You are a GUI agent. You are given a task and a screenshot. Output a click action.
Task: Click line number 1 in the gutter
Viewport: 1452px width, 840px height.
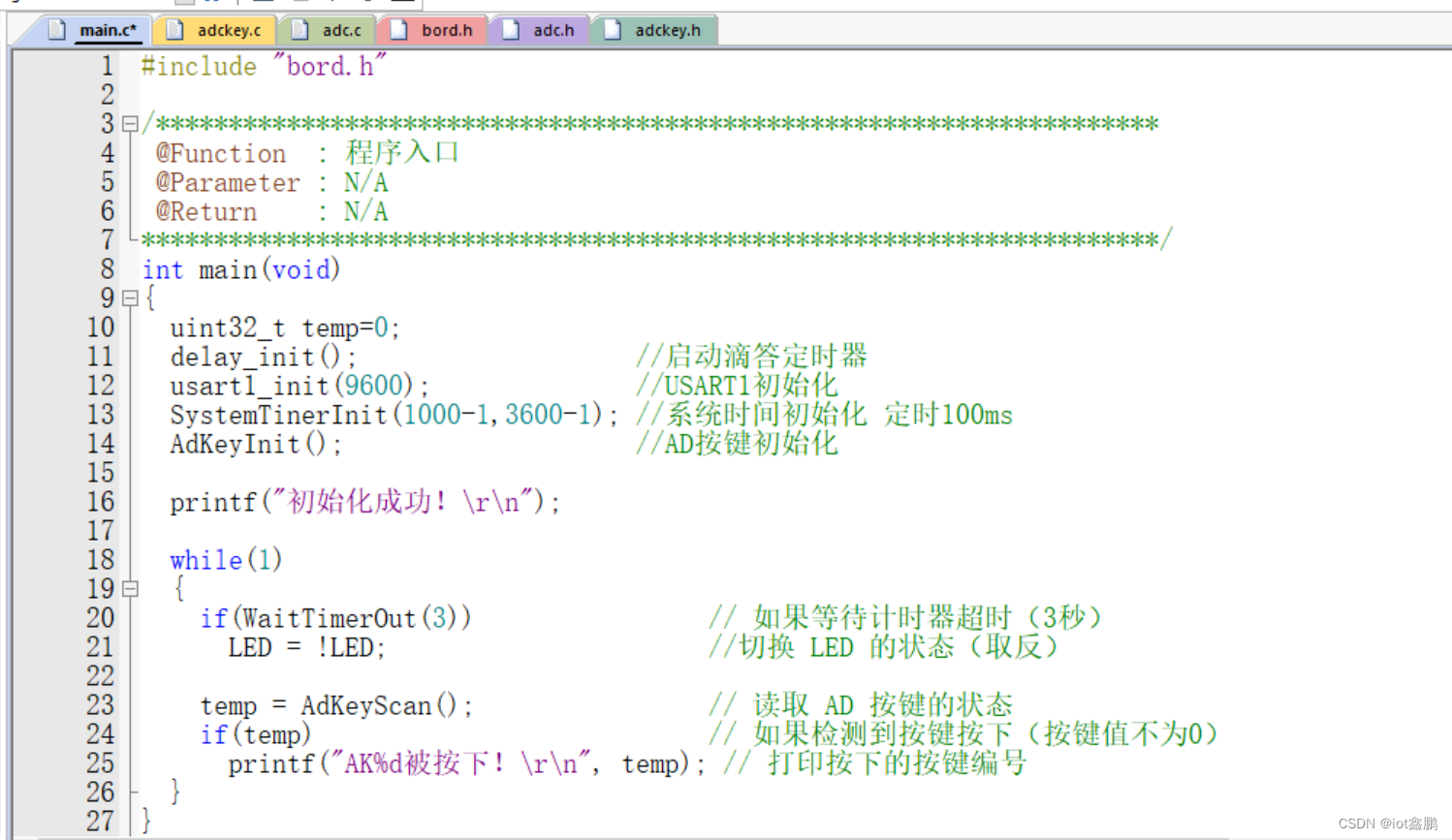tap(107, 66)
